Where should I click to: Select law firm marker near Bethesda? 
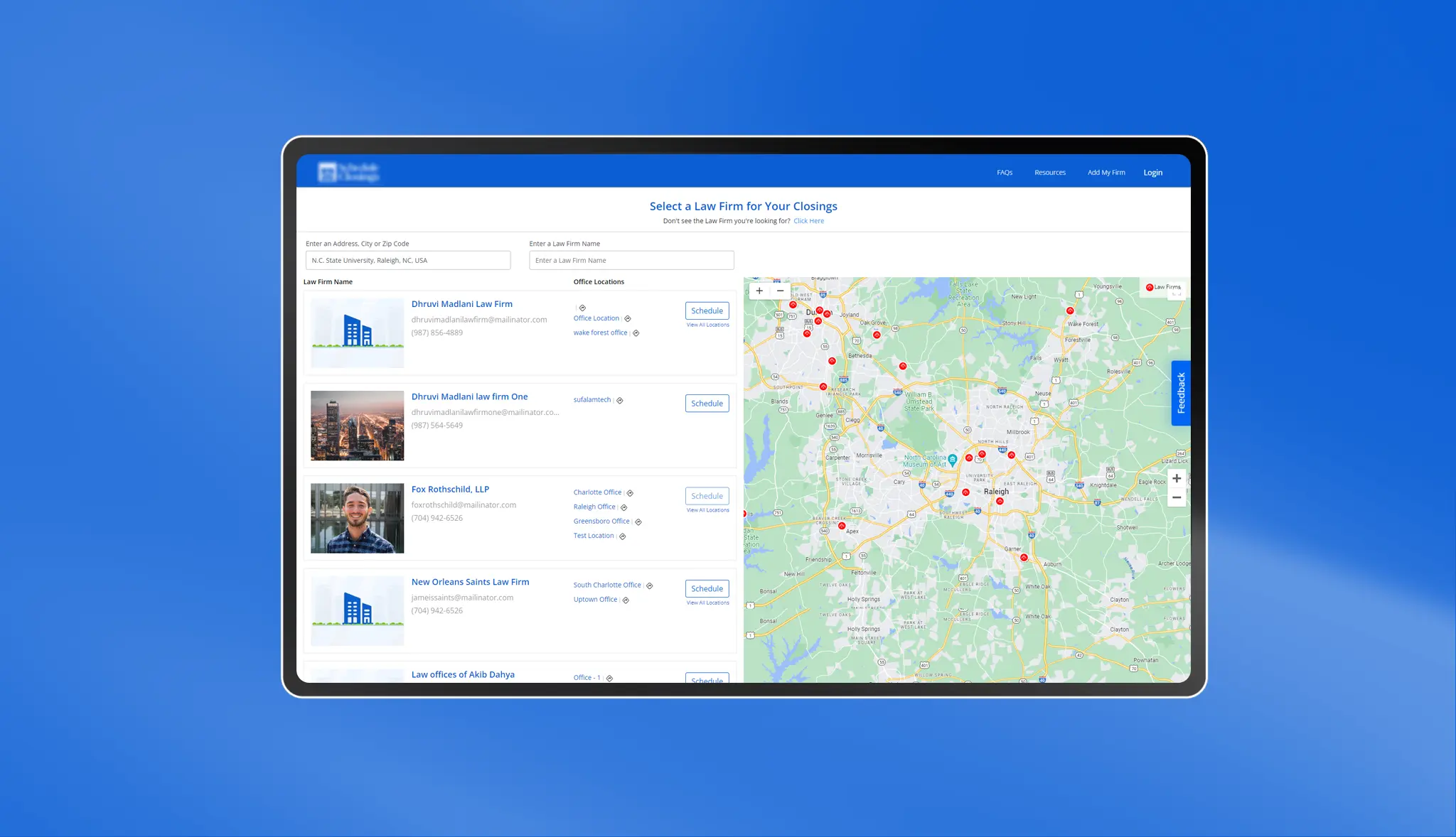click(832, 361)
